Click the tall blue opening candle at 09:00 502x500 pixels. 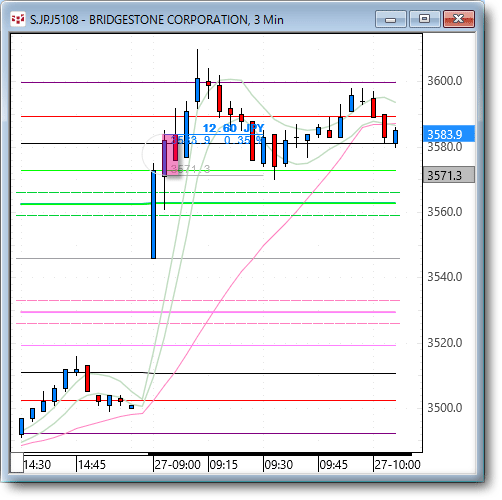point(153,214)
